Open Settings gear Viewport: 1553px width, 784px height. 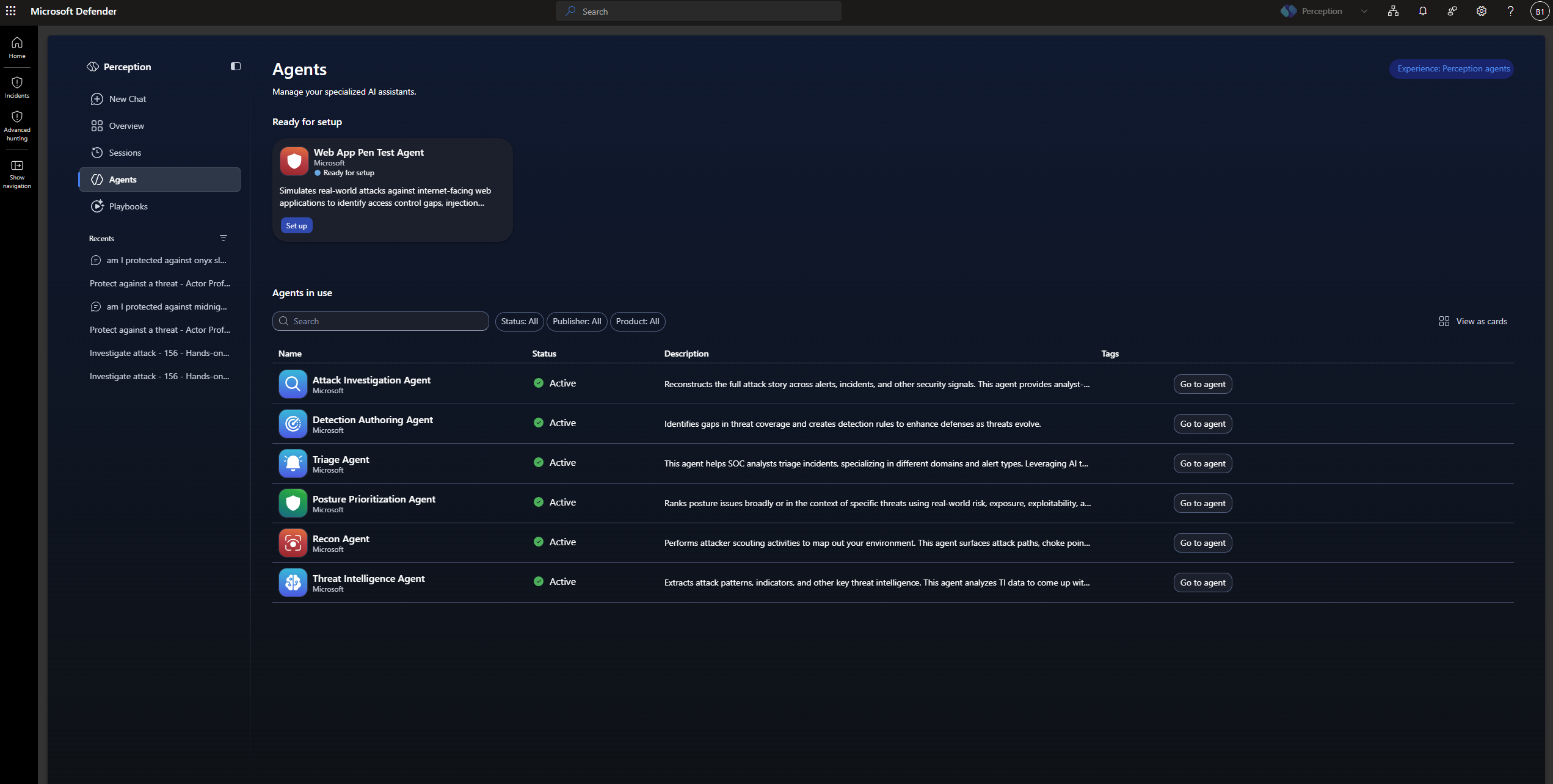(1481, 11)
